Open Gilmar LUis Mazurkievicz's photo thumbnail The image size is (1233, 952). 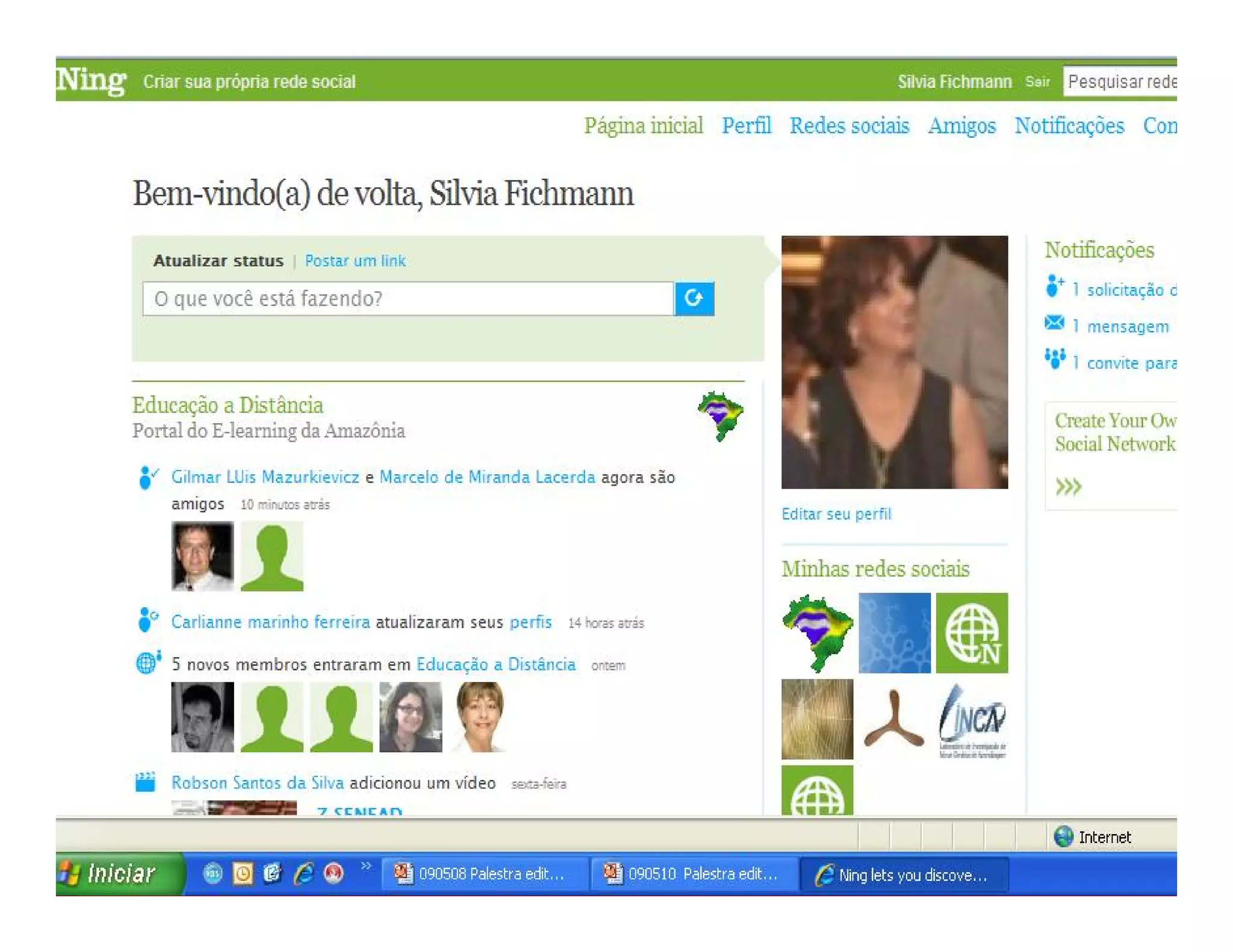coord(202,555)
